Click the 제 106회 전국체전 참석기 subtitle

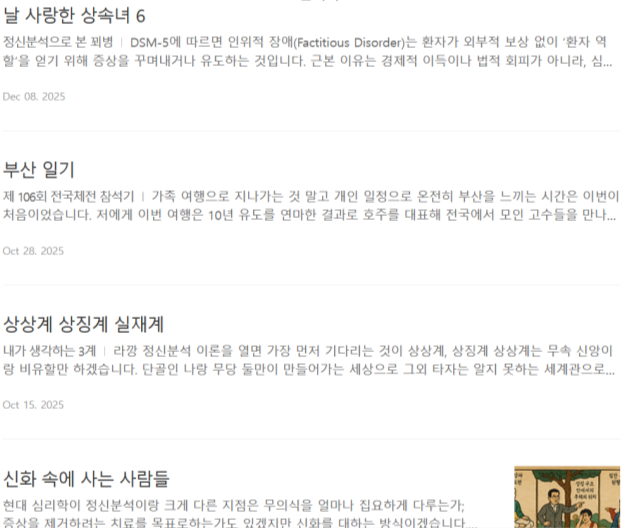click(68, 196)
